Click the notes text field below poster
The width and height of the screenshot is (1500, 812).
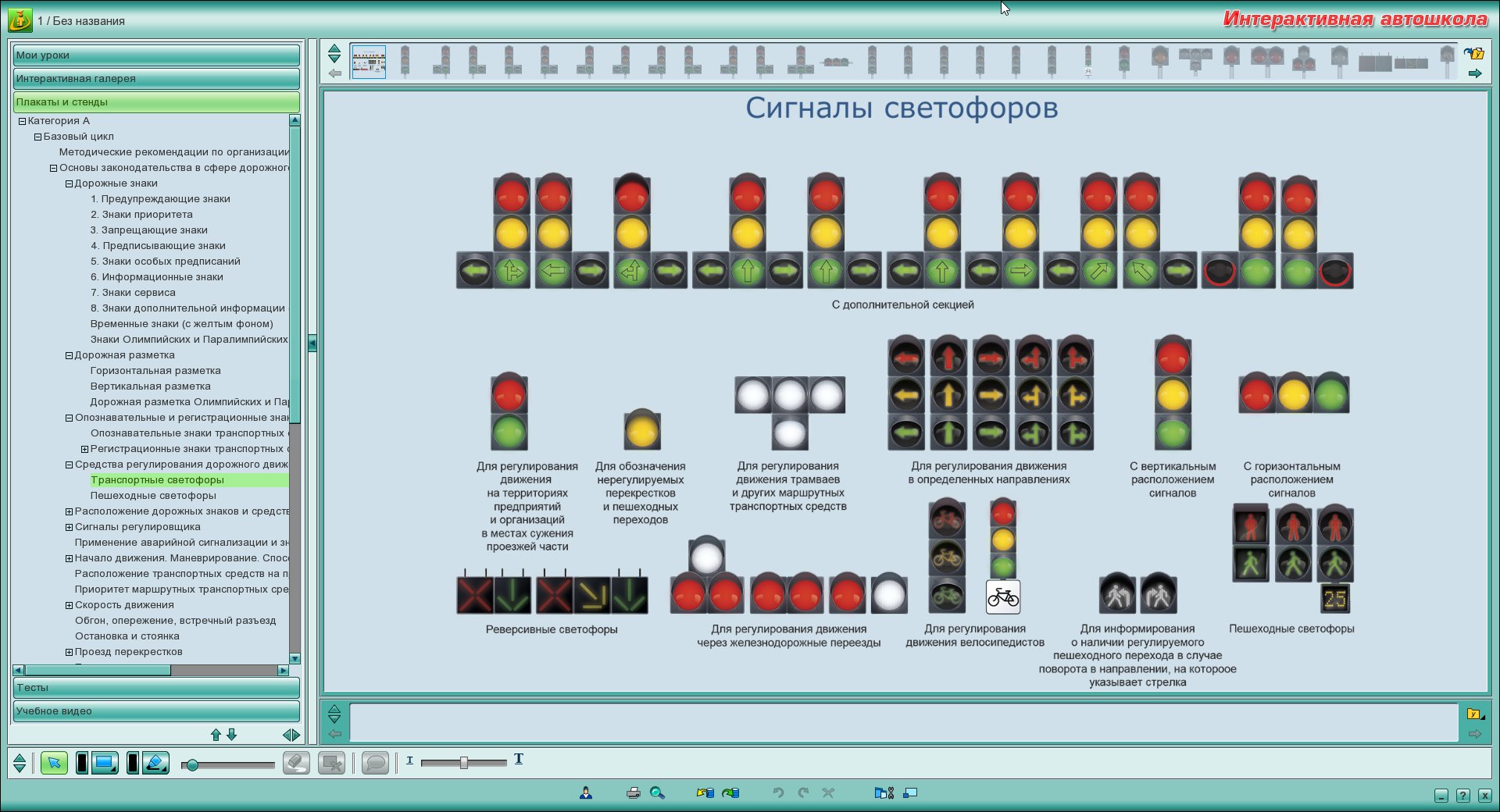coord(904,722)
